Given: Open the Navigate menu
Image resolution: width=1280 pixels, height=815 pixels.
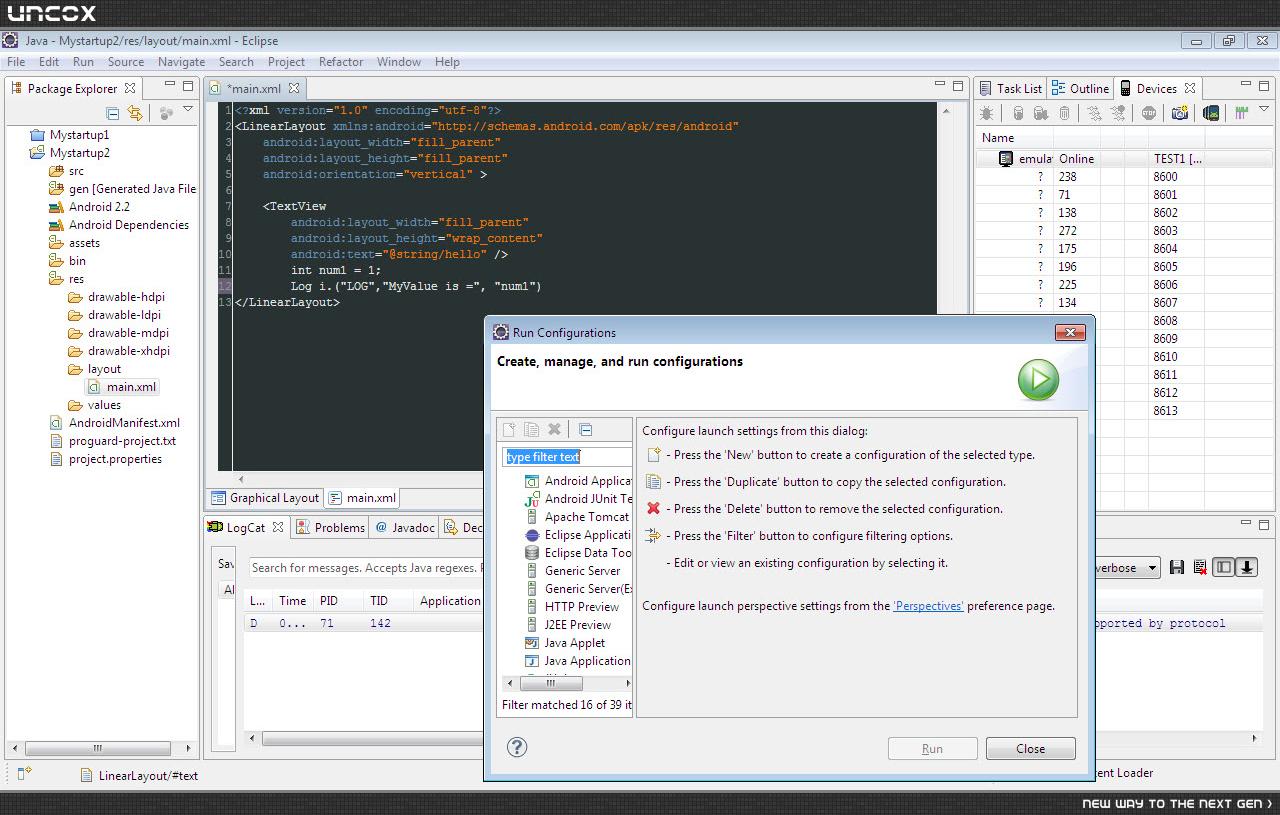Looking at the screenshot, I should [x=181, y=61].
